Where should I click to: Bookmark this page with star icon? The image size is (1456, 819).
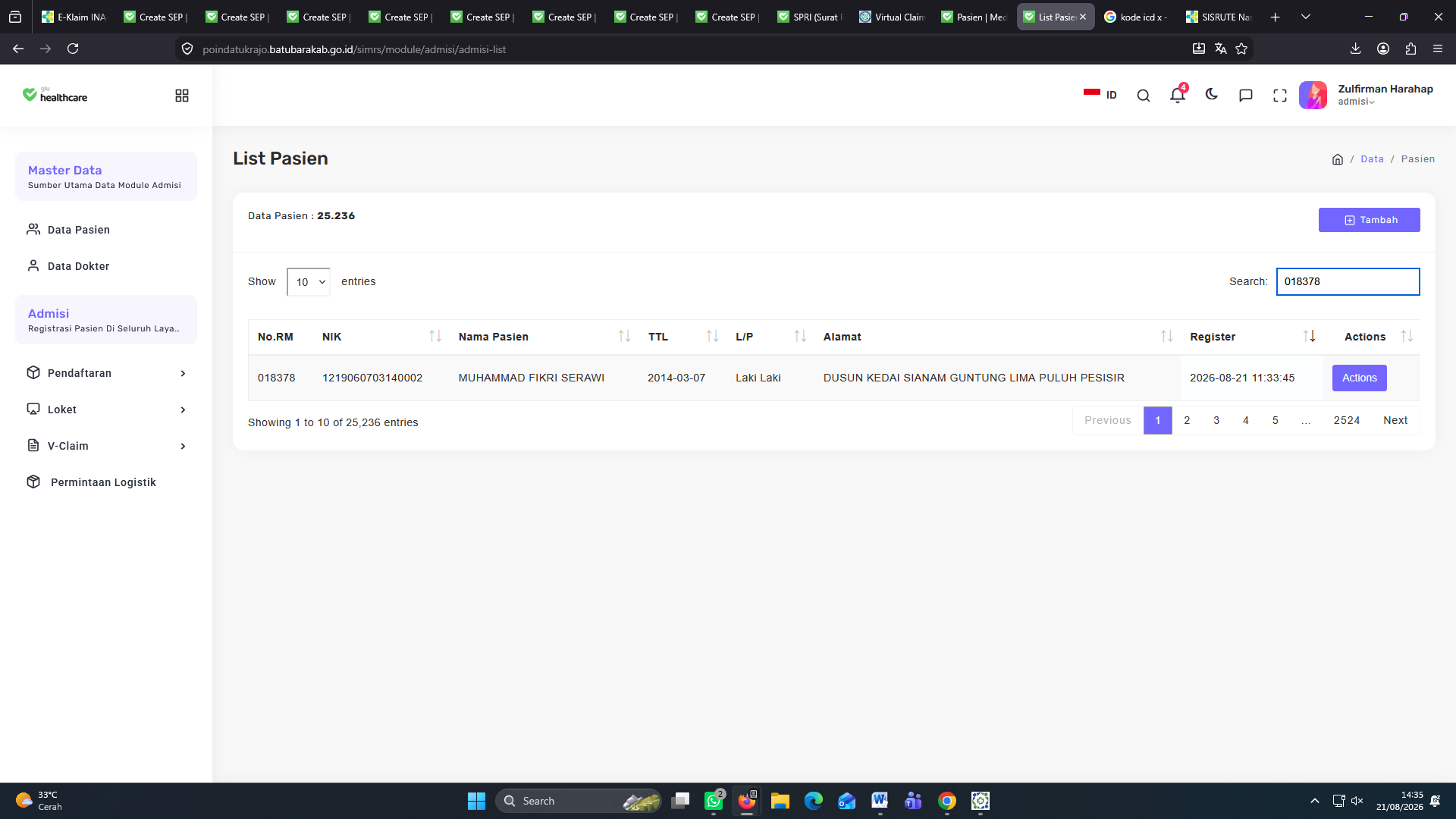coord(1241,49)
